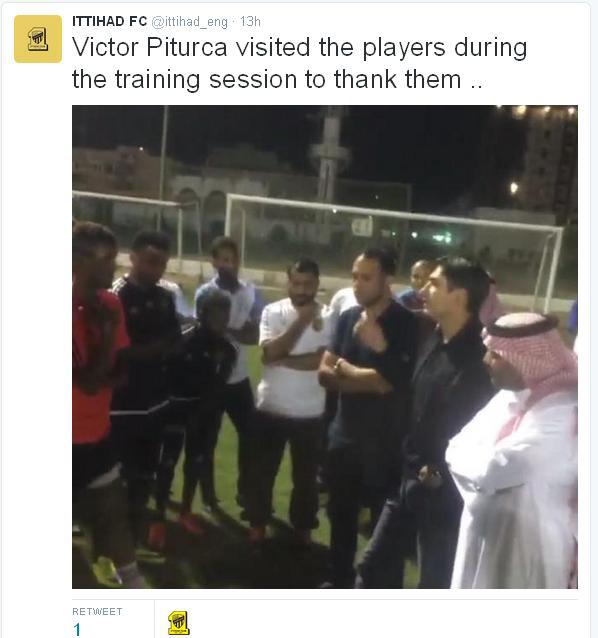Enlarge the training session photo
Viewport: 598px width, 638px height.
[x=325, y=347]
